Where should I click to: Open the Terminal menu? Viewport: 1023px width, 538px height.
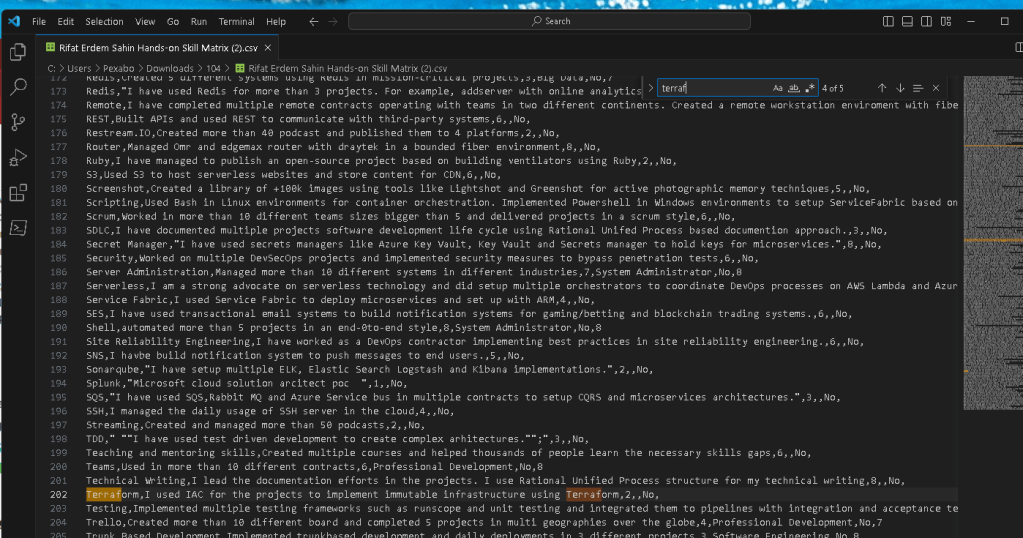pos(237,22)
